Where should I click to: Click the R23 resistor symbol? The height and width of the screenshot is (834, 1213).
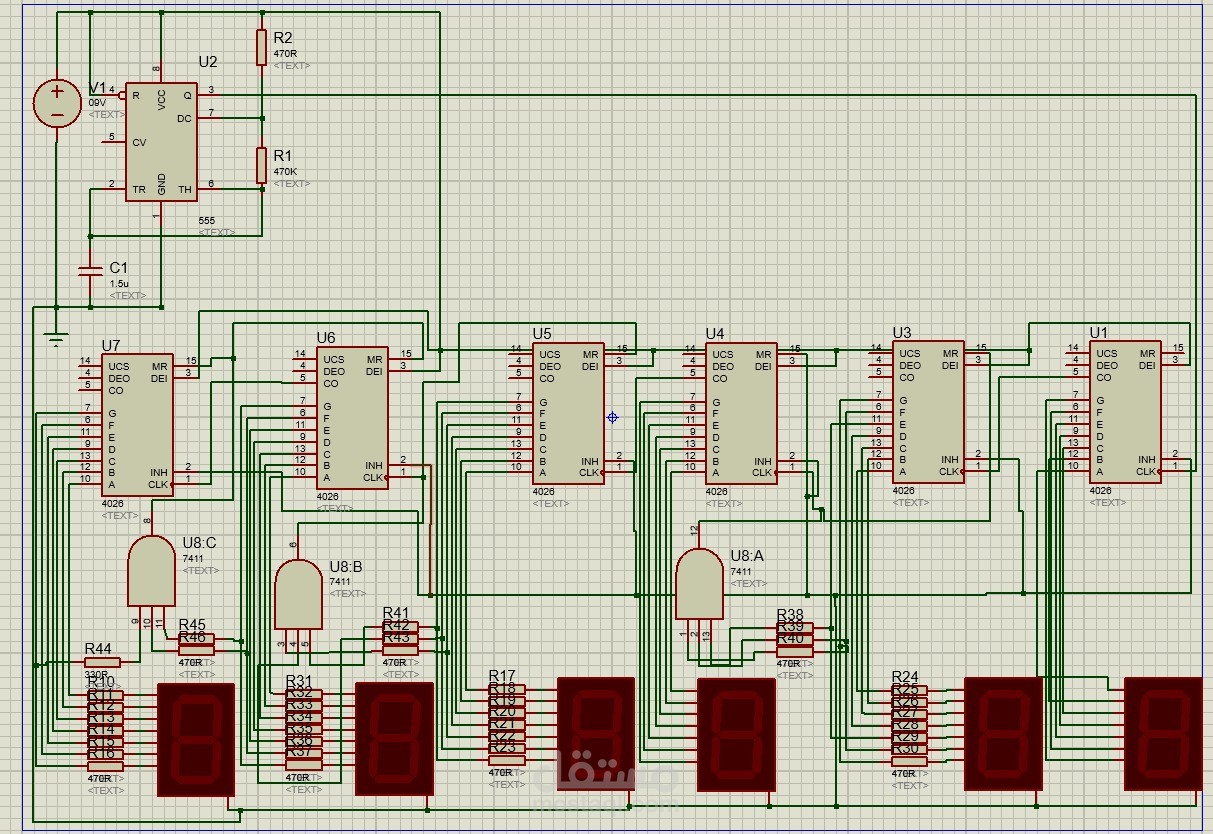coord(507,760)
